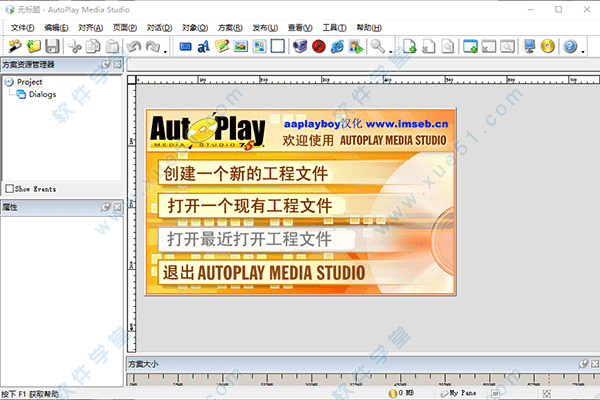Add a new page icon
The width and height of the screenshot is (600, 400).
(410, 46)
